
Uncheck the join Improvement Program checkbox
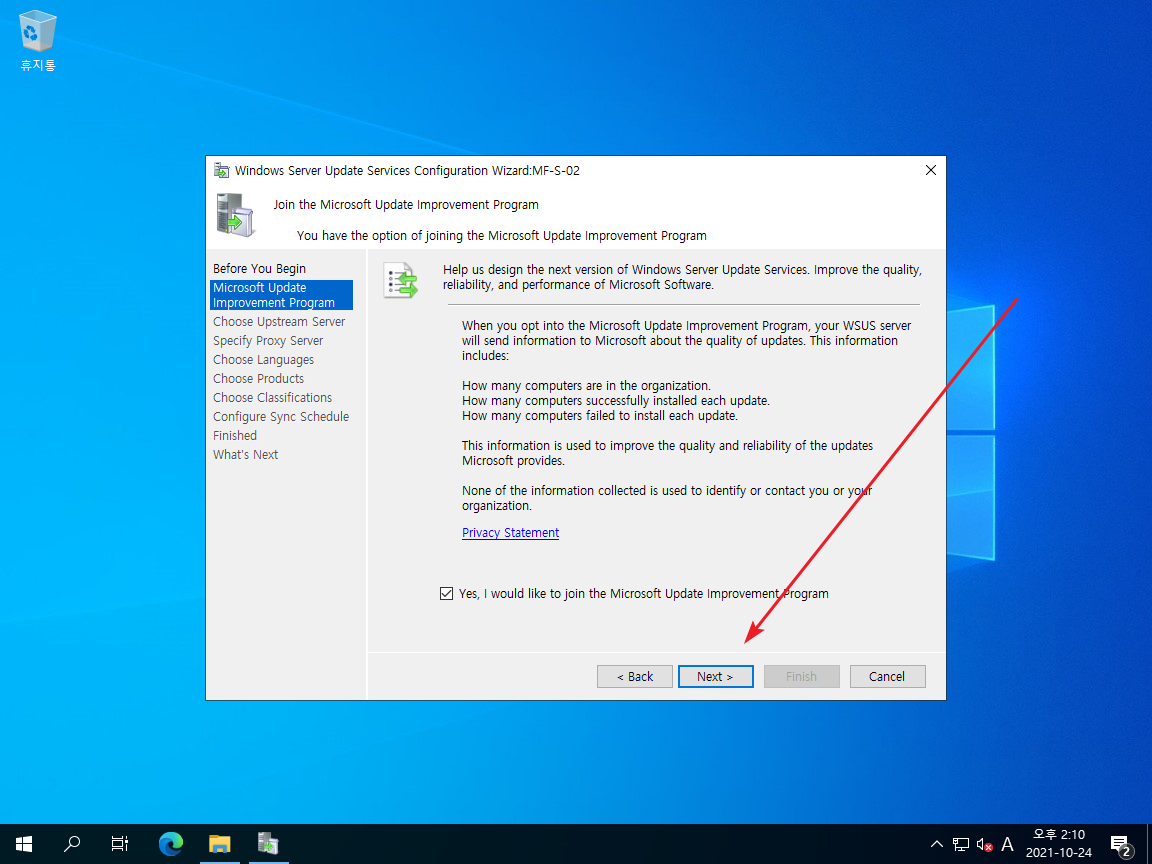(446, 594)
